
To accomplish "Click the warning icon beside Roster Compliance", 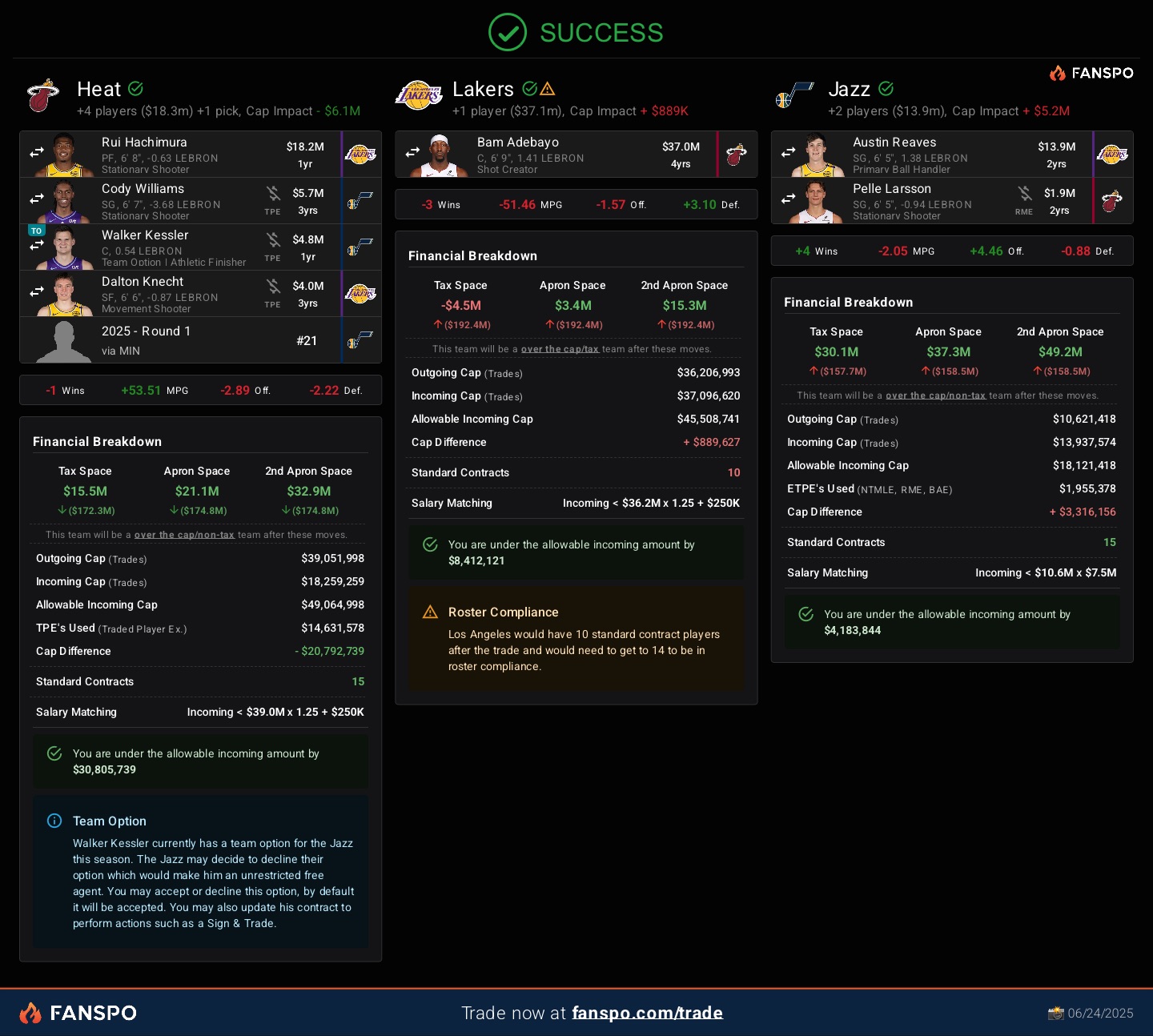I will click(x=430, y=612).
